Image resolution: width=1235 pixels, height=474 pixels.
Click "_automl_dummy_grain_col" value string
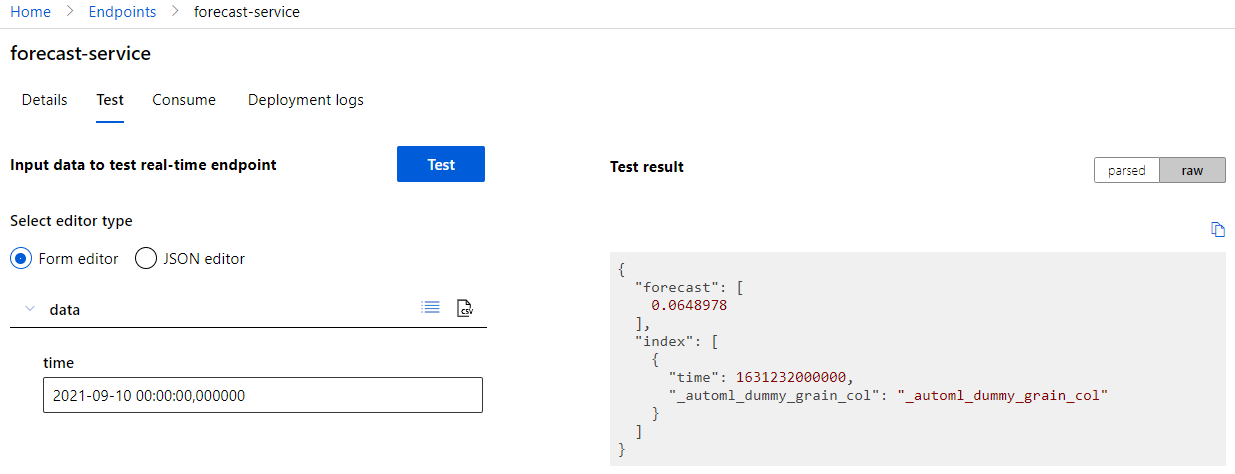1003,395
